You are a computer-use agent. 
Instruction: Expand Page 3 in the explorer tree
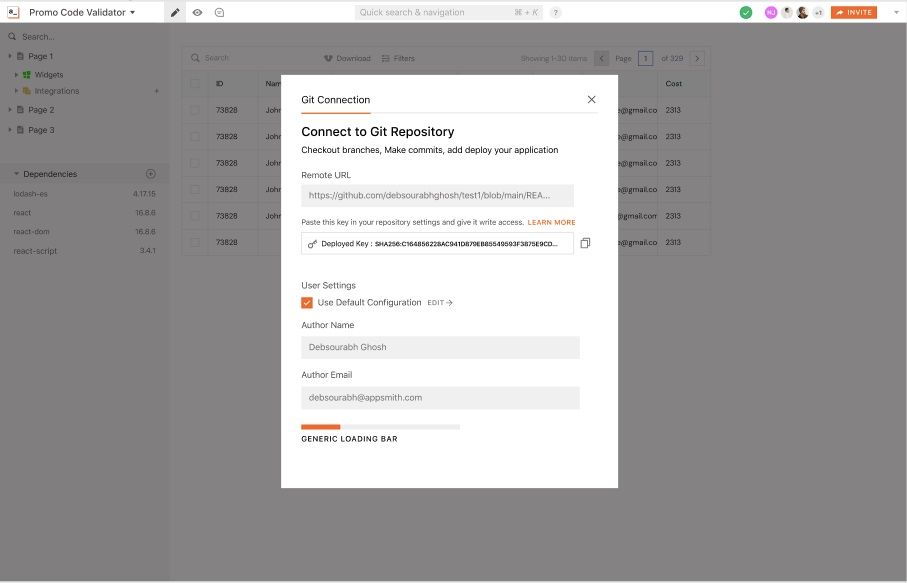point(10,130)
